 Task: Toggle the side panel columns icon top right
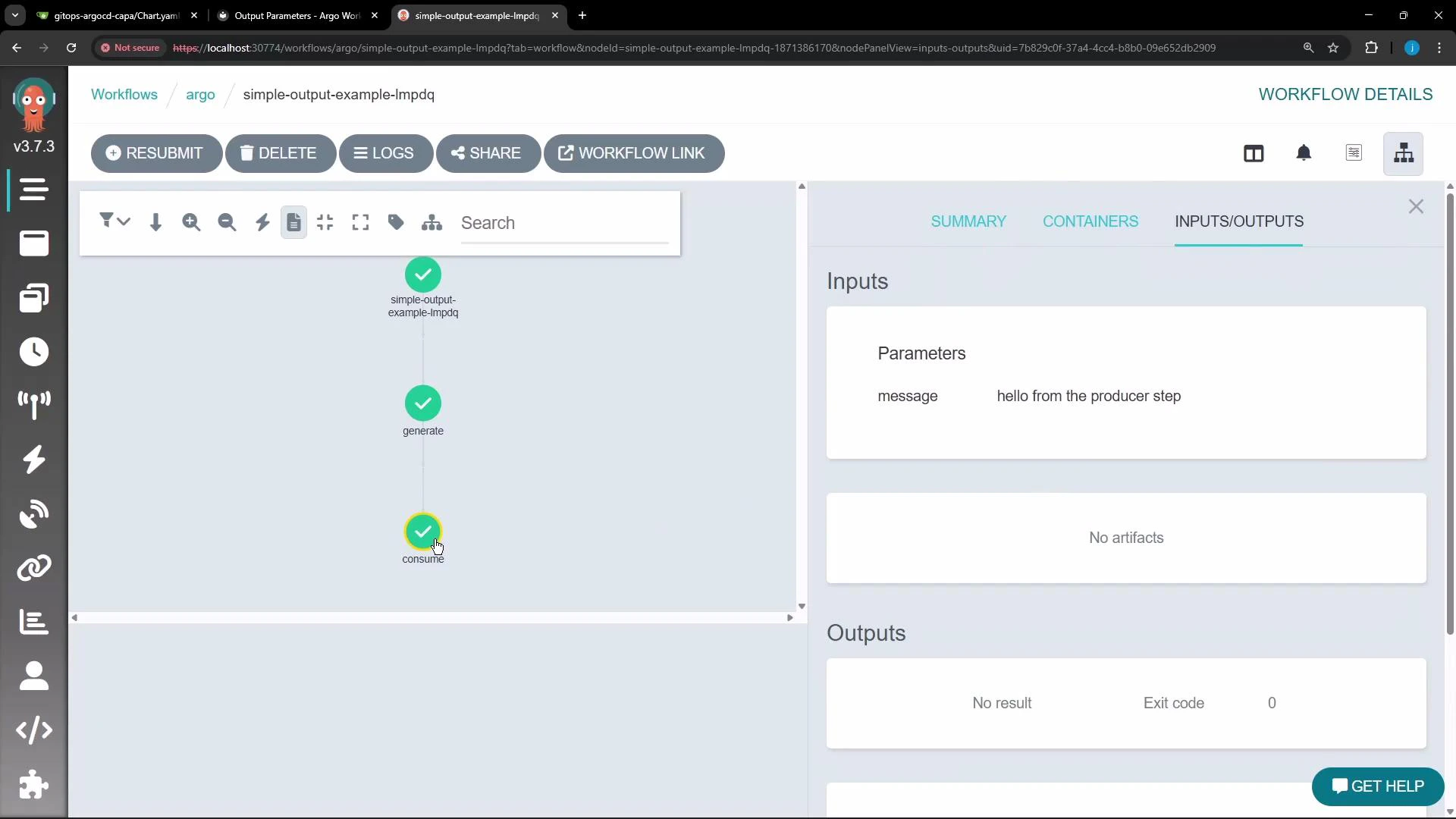tap(1254, 153)
